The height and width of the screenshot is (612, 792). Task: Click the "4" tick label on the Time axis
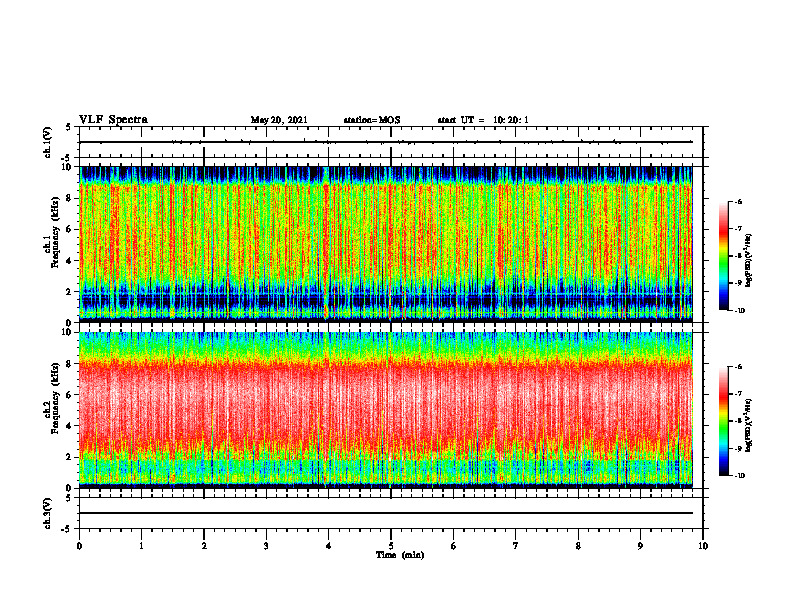pyautogui.click(x=329, y=546)
